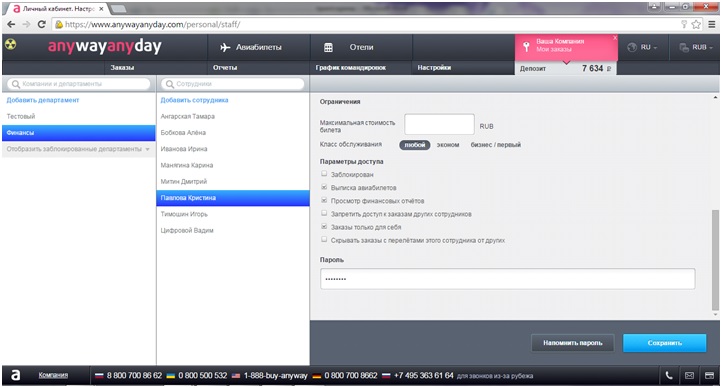Click the browser back arrow
Image resolution: width=722 pixels, height=388 pixels.
[x=11, y=24]
